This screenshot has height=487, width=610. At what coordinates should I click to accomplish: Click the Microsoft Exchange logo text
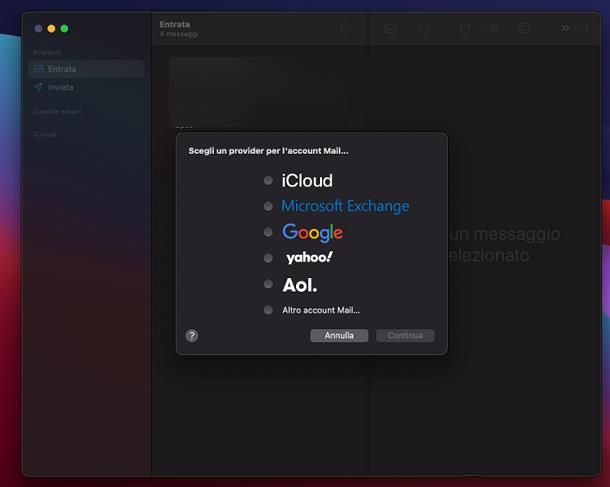345,206
